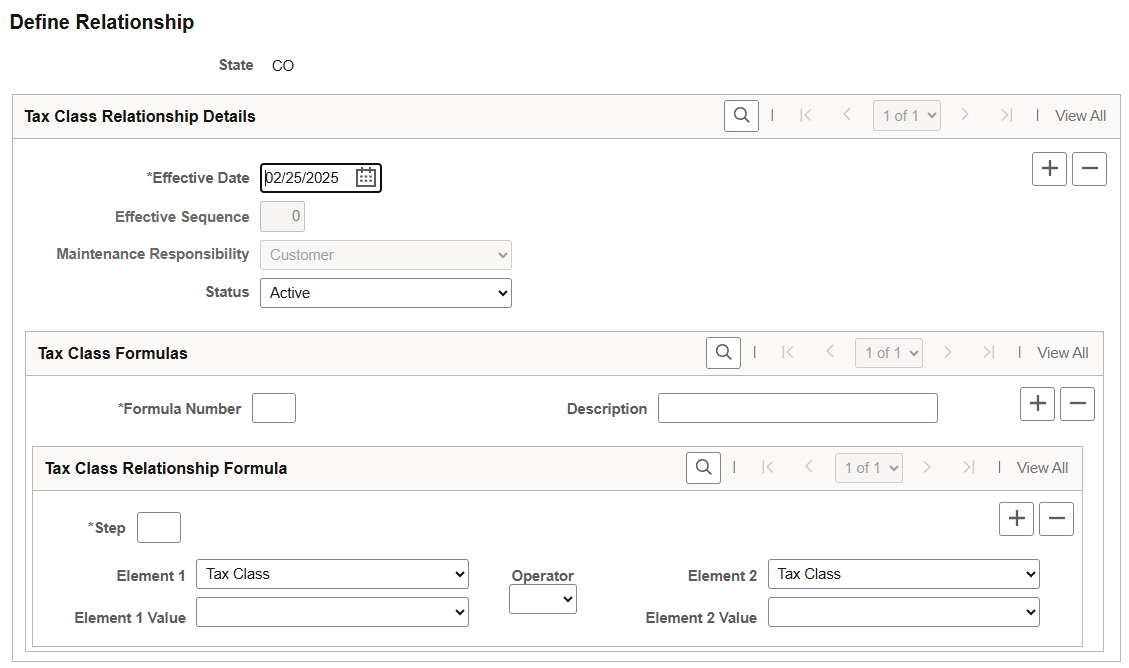Open Element 1 dropdown
The height and width of the screenshot is (668, 1129).
[x=333, y=574]
